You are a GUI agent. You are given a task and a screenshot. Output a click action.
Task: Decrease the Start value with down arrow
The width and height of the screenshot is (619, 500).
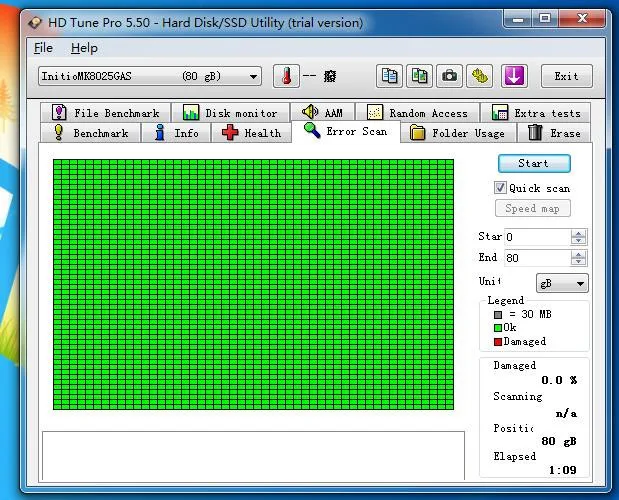click(579, 241)
